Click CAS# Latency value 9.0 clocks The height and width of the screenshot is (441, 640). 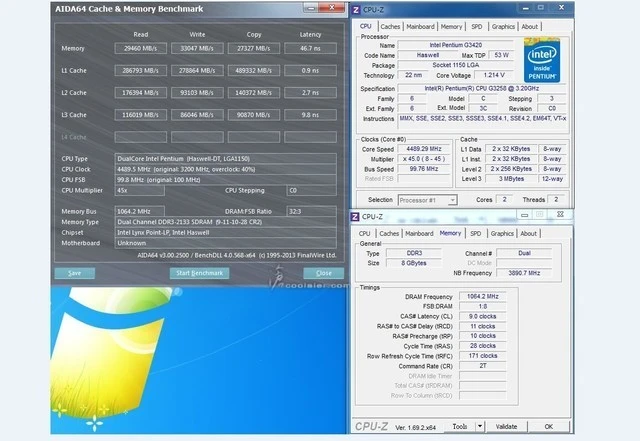tap(482, 316)
